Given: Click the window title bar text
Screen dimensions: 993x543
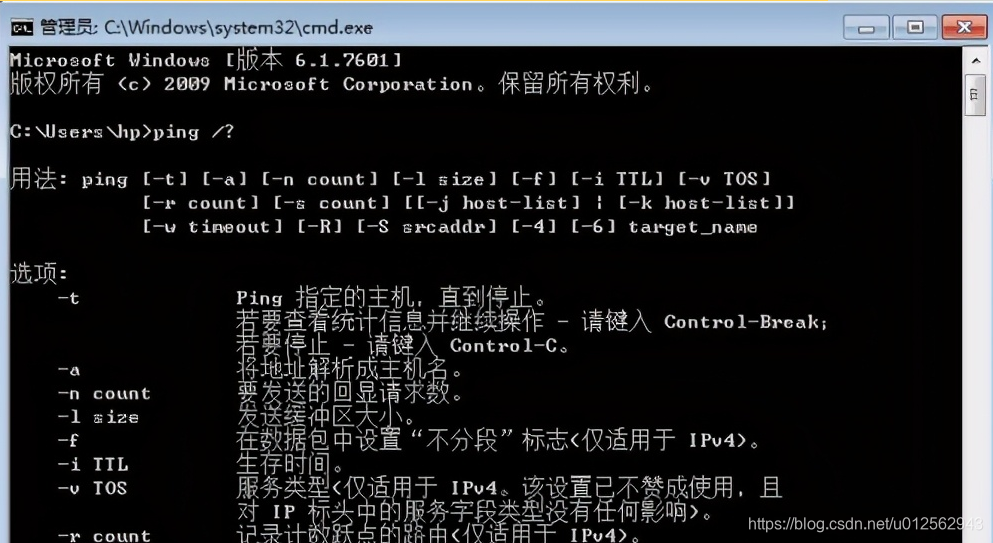Looking at the screenshot, I should pos(206,27).
